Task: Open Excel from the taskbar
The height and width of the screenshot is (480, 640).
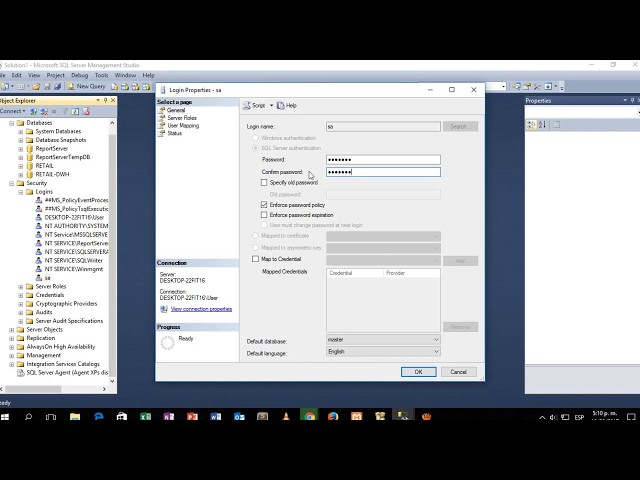Action: click(x=145, y=417)
